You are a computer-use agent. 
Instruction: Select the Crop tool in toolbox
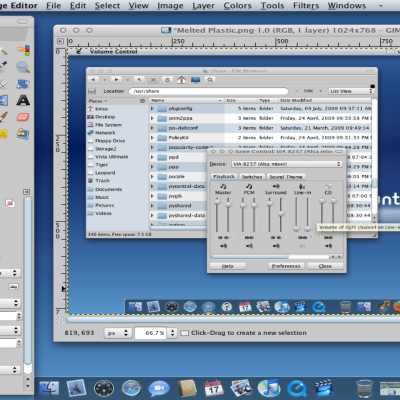[x=3, y=84]
